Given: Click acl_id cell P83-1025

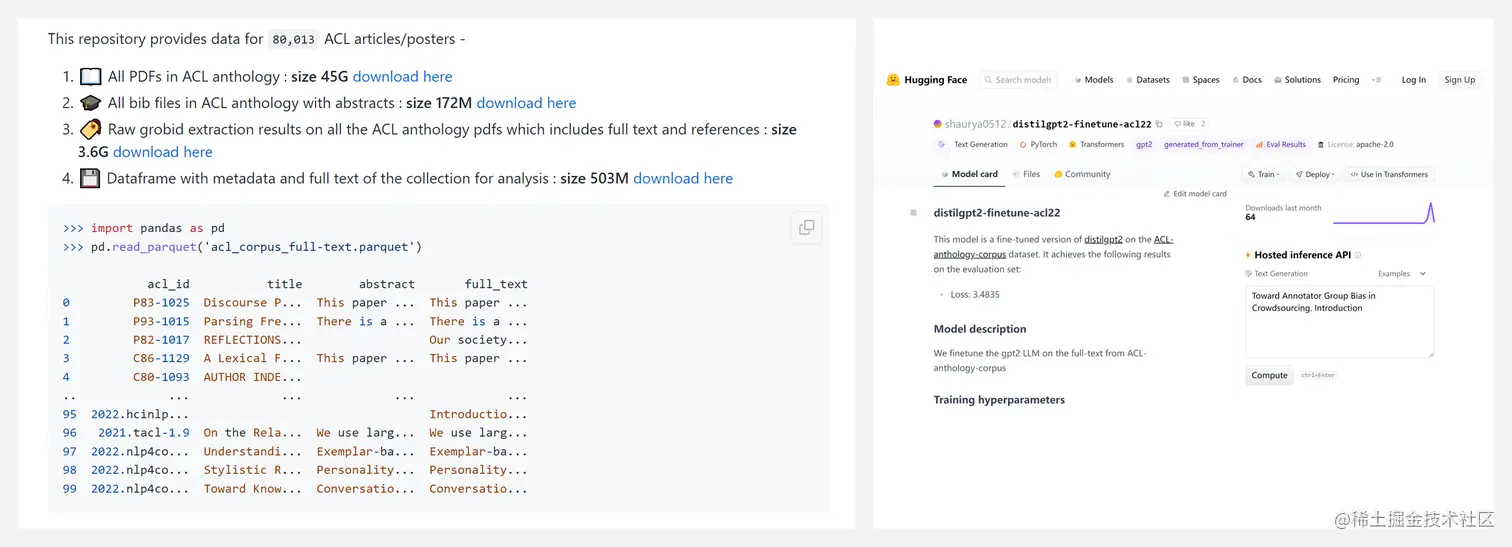Looking at the screenshot, I should pyautogui.click(x=161, y=302).
